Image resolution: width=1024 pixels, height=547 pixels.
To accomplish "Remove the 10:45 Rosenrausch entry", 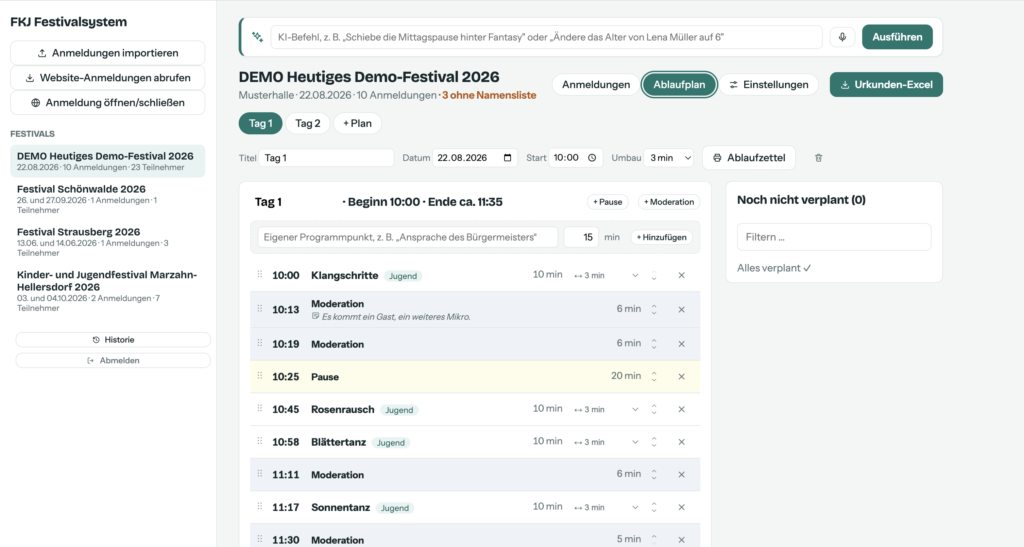I will (x=681, y=409).
